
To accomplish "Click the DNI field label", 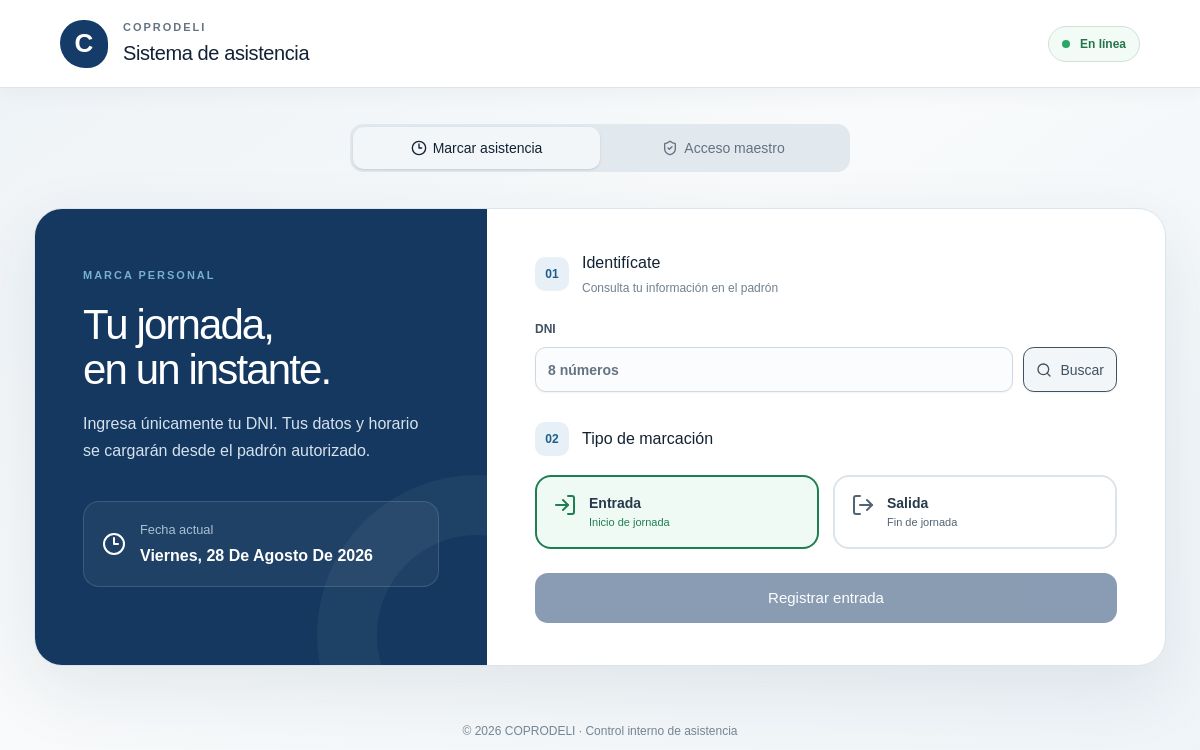I will click(545, 329).
